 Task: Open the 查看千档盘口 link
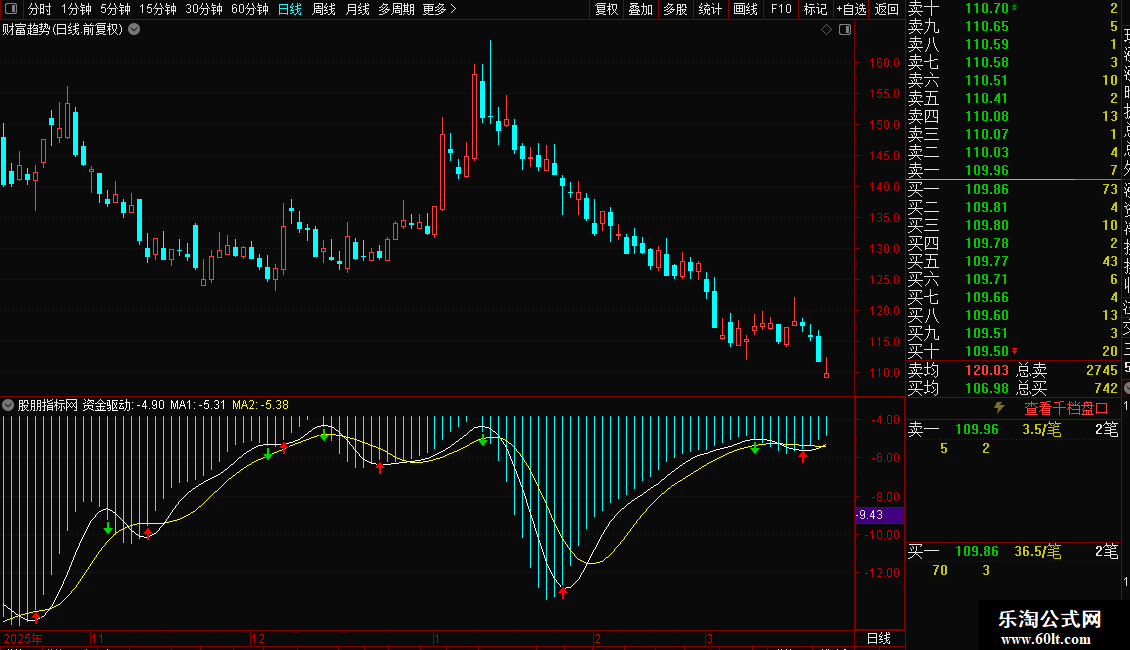(1066, 408)
